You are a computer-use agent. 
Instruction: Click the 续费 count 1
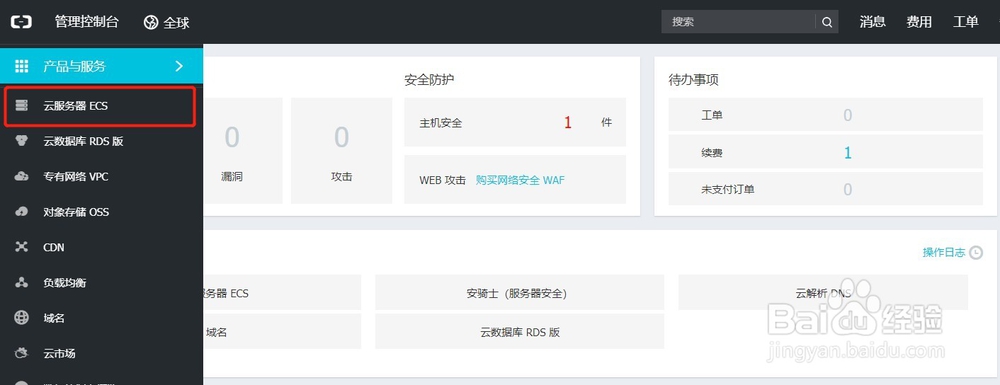point(848,153)
